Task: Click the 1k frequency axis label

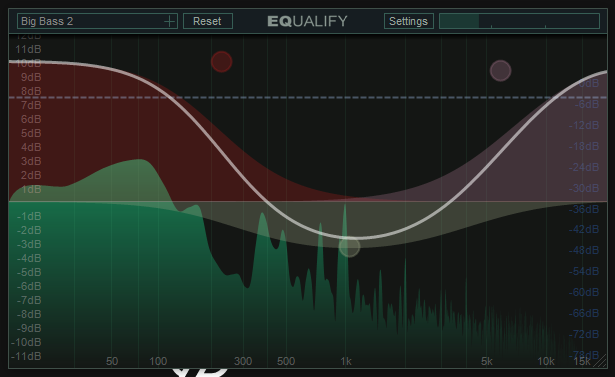Action: coord(346,361)
